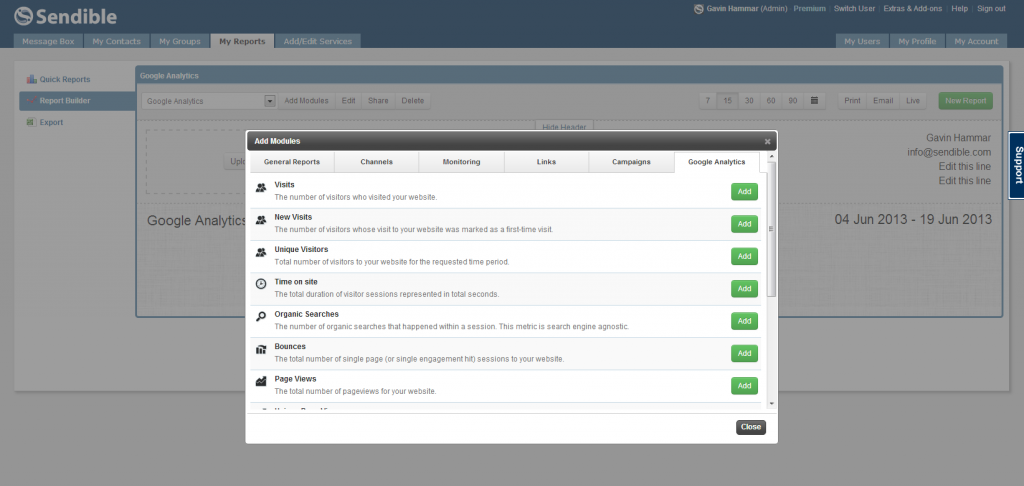Viewport: 1024px width, 486px height.
Task: Click the Close button in the dialog
Action: click(751, 427)
